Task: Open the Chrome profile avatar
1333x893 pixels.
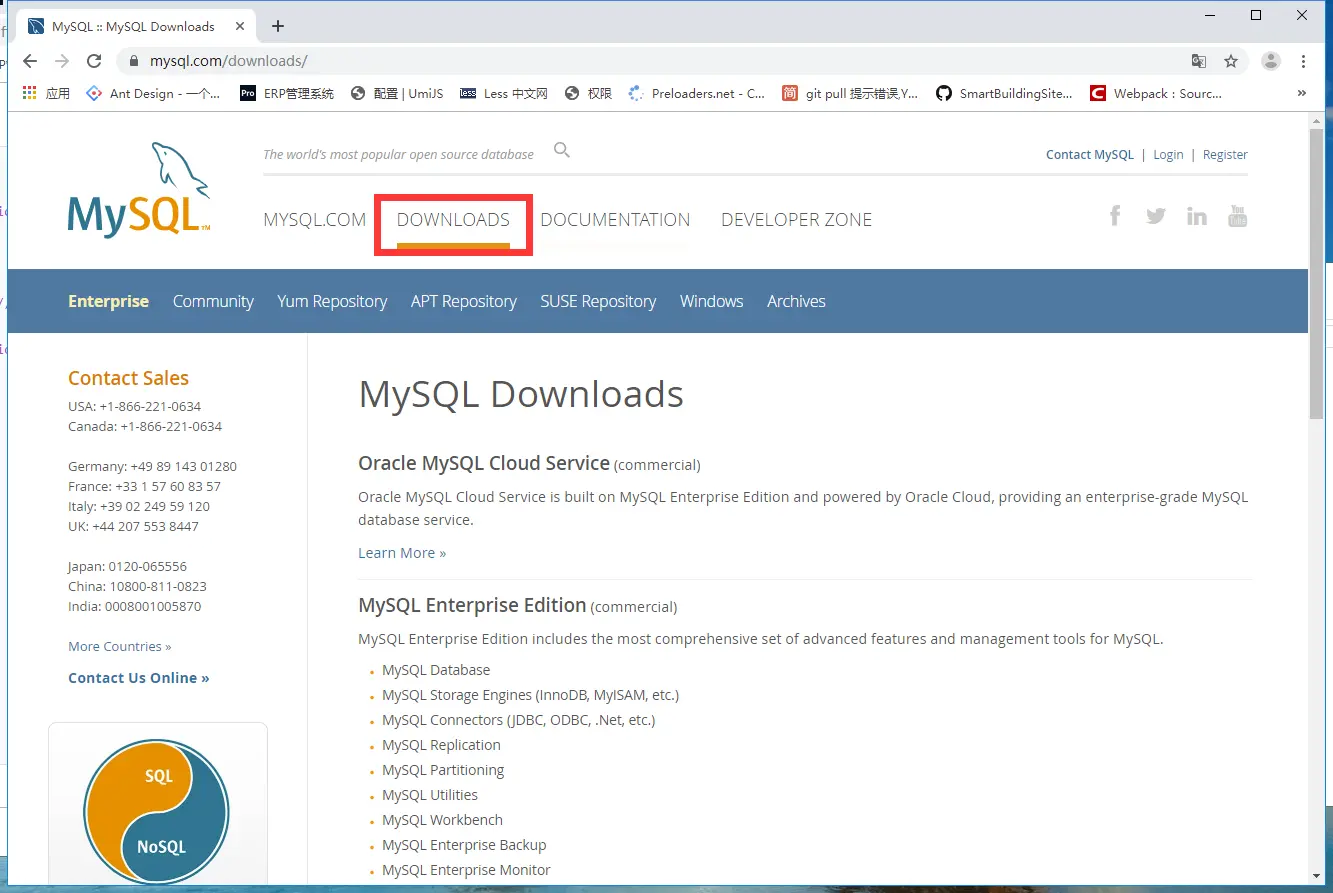Action: [1271, 61]
